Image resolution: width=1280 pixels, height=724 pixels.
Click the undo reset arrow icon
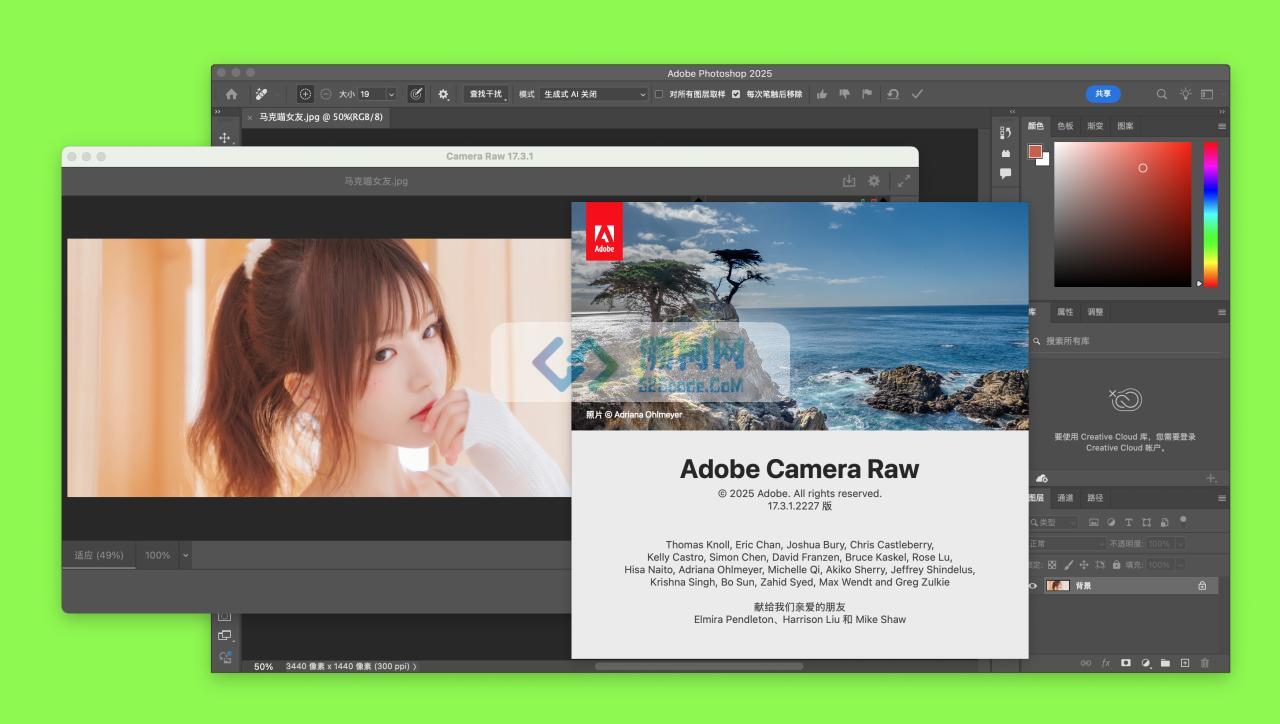pyautogui.click(x=893, y=94)
